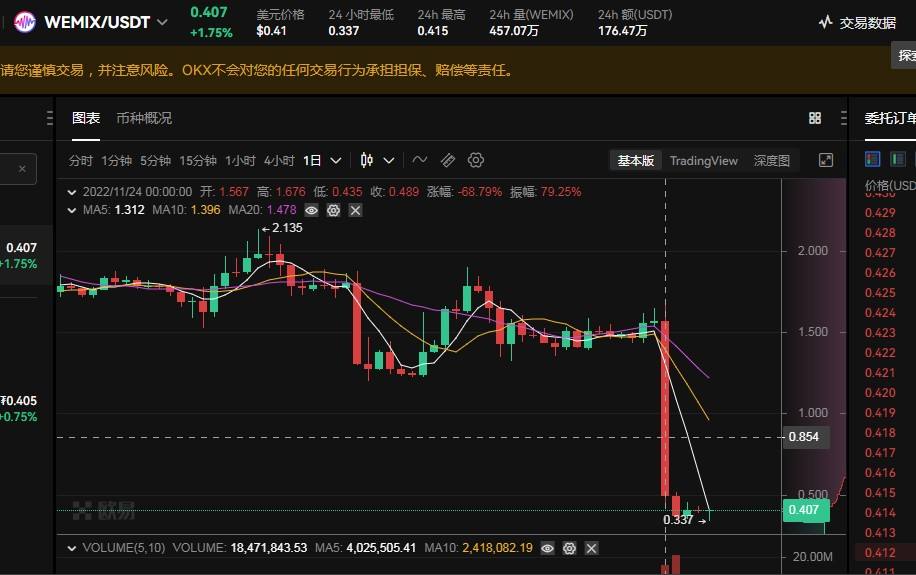Click the 美元价格 $0.41 value
The height and width of the screenshot is (575, 916).
pos(272,31)
